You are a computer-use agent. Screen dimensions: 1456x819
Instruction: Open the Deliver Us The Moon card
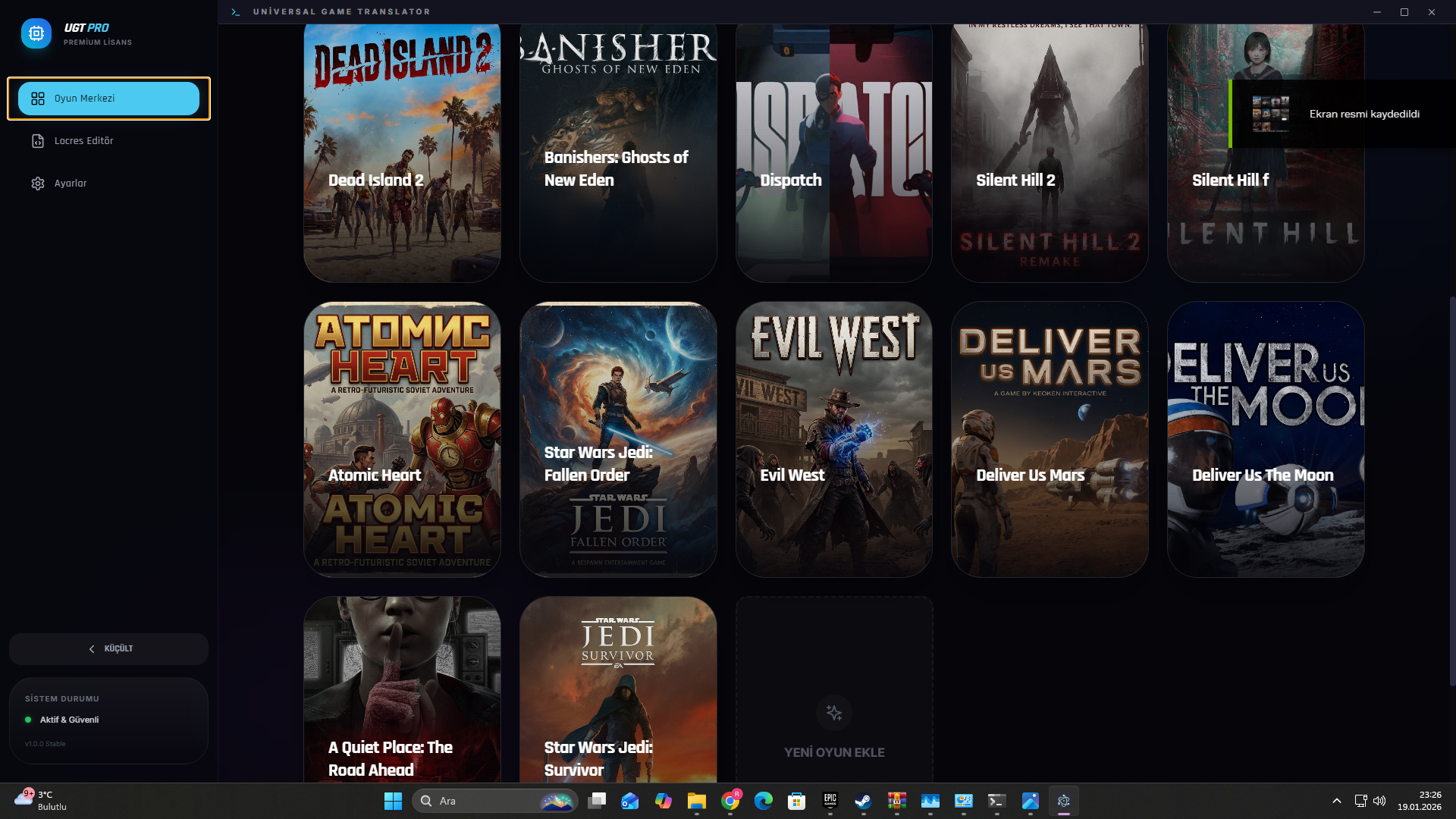[x=1266, y=439]
